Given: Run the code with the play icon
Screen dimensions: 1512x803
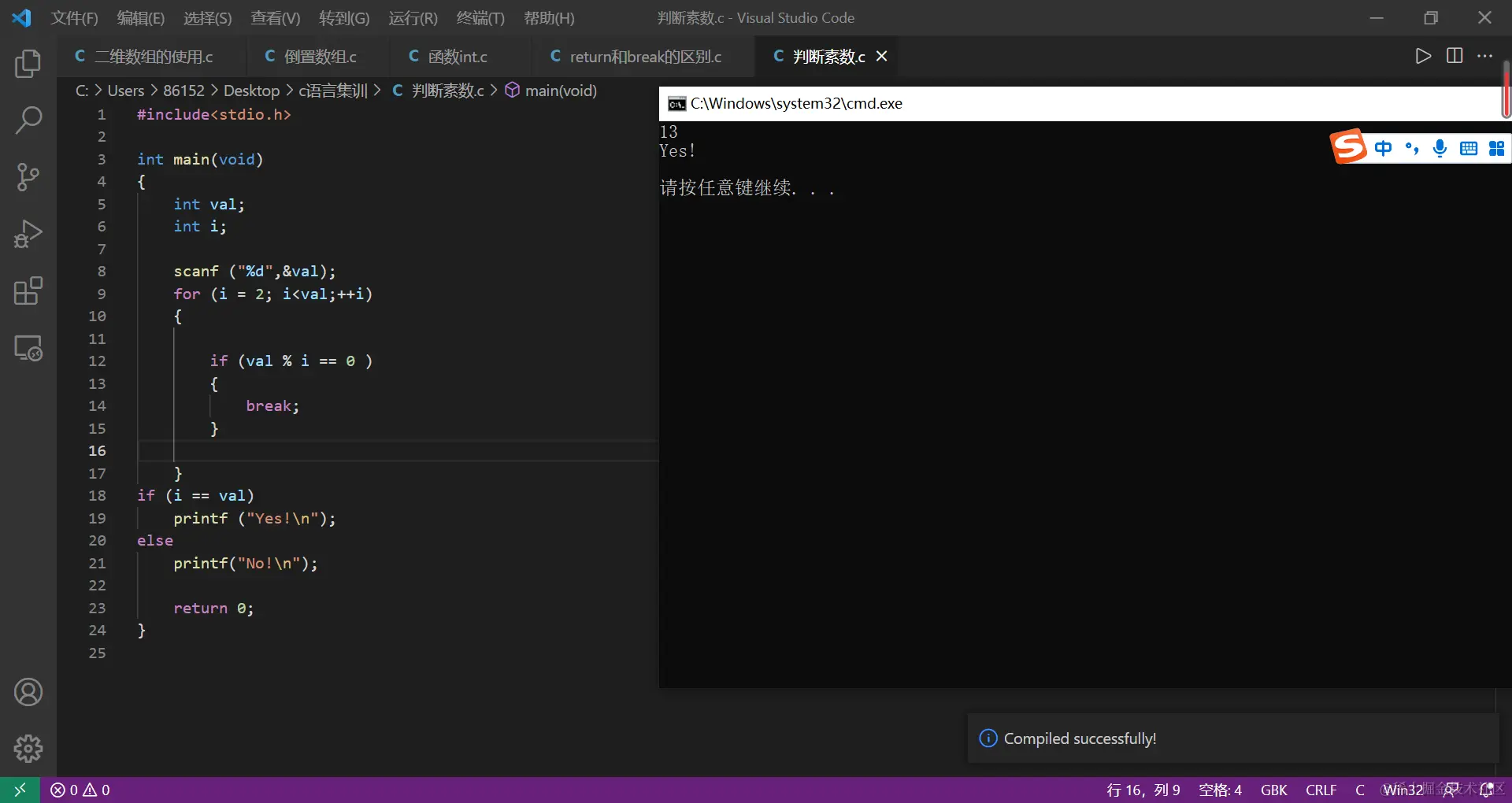Looking at the screenshot, I should coord(1423,56).
